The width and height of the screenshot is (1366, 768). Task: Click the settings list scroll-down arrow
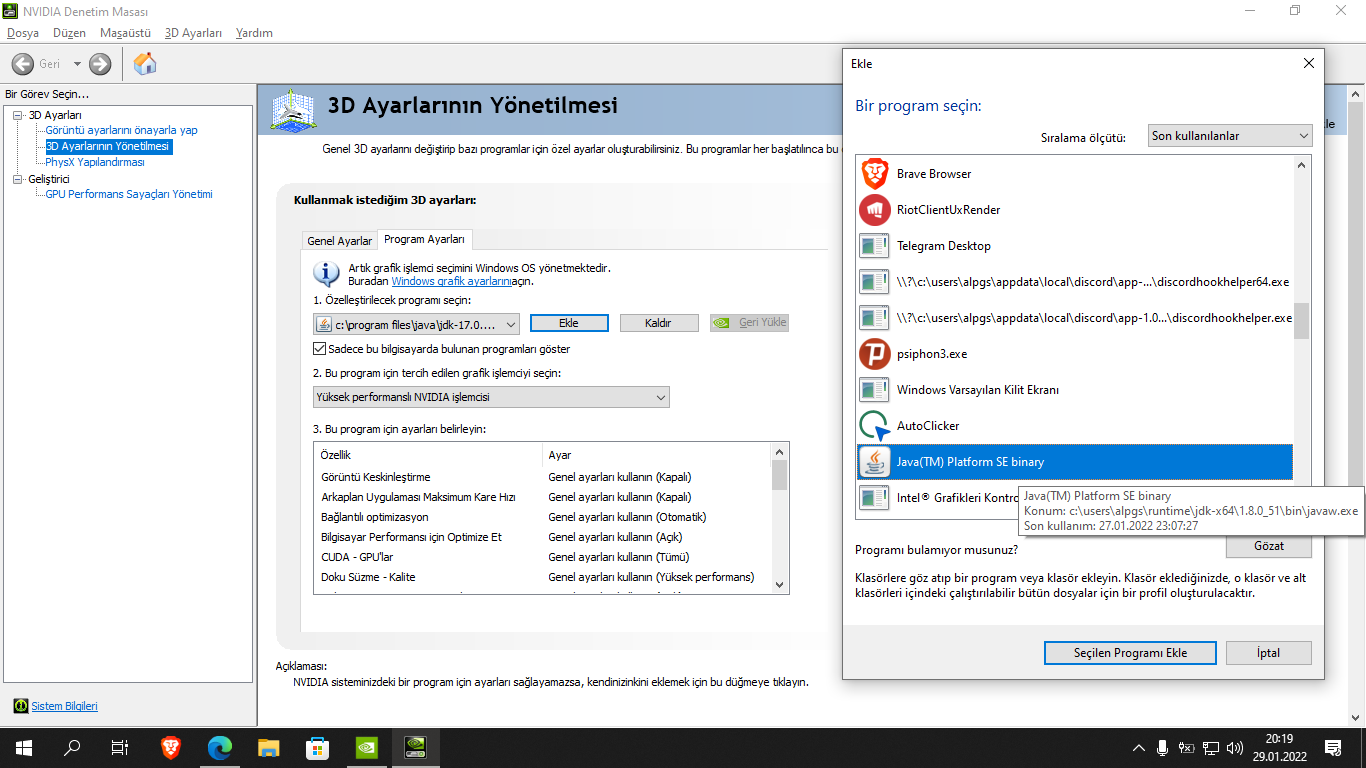[780, 585]
